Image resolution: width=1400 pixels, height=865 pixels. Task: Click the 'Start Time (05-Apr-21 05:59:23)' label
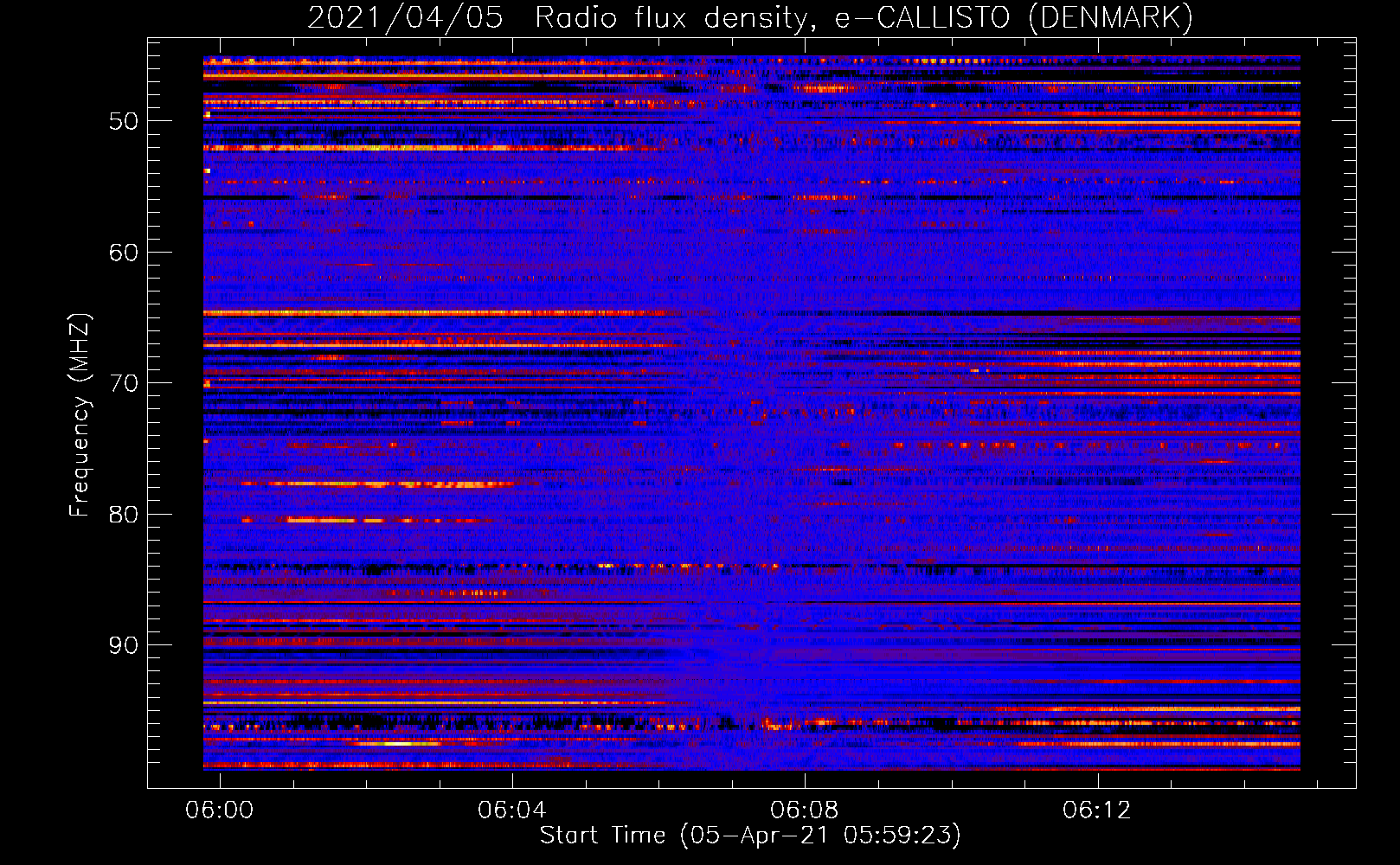point(750,836)
